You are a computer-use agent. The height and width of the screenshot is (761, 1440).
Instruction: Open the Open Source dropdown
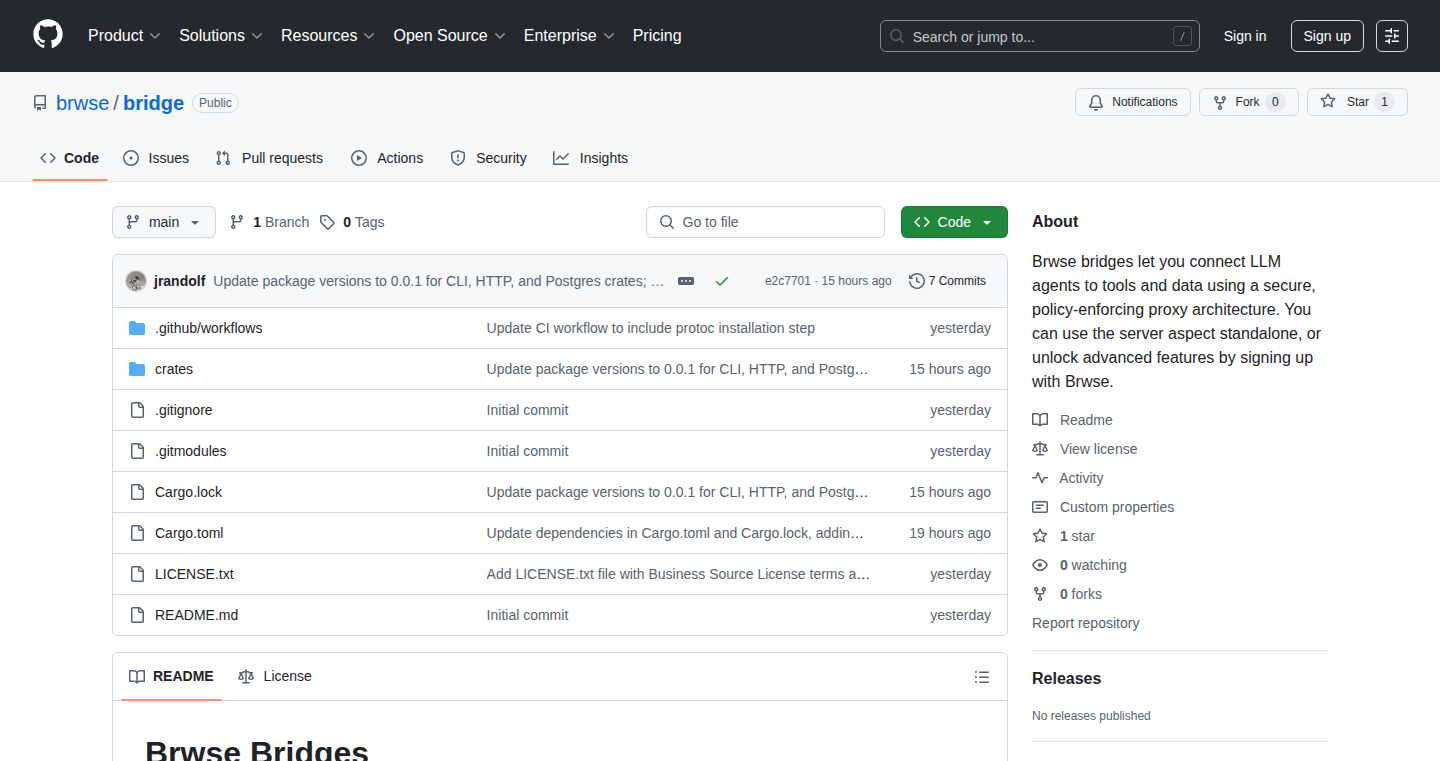[450, 36]
